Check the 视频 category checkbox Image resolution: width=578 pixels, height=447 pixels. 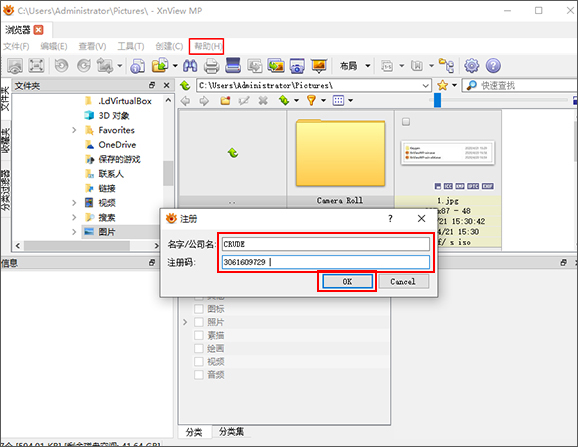point(199,362)
